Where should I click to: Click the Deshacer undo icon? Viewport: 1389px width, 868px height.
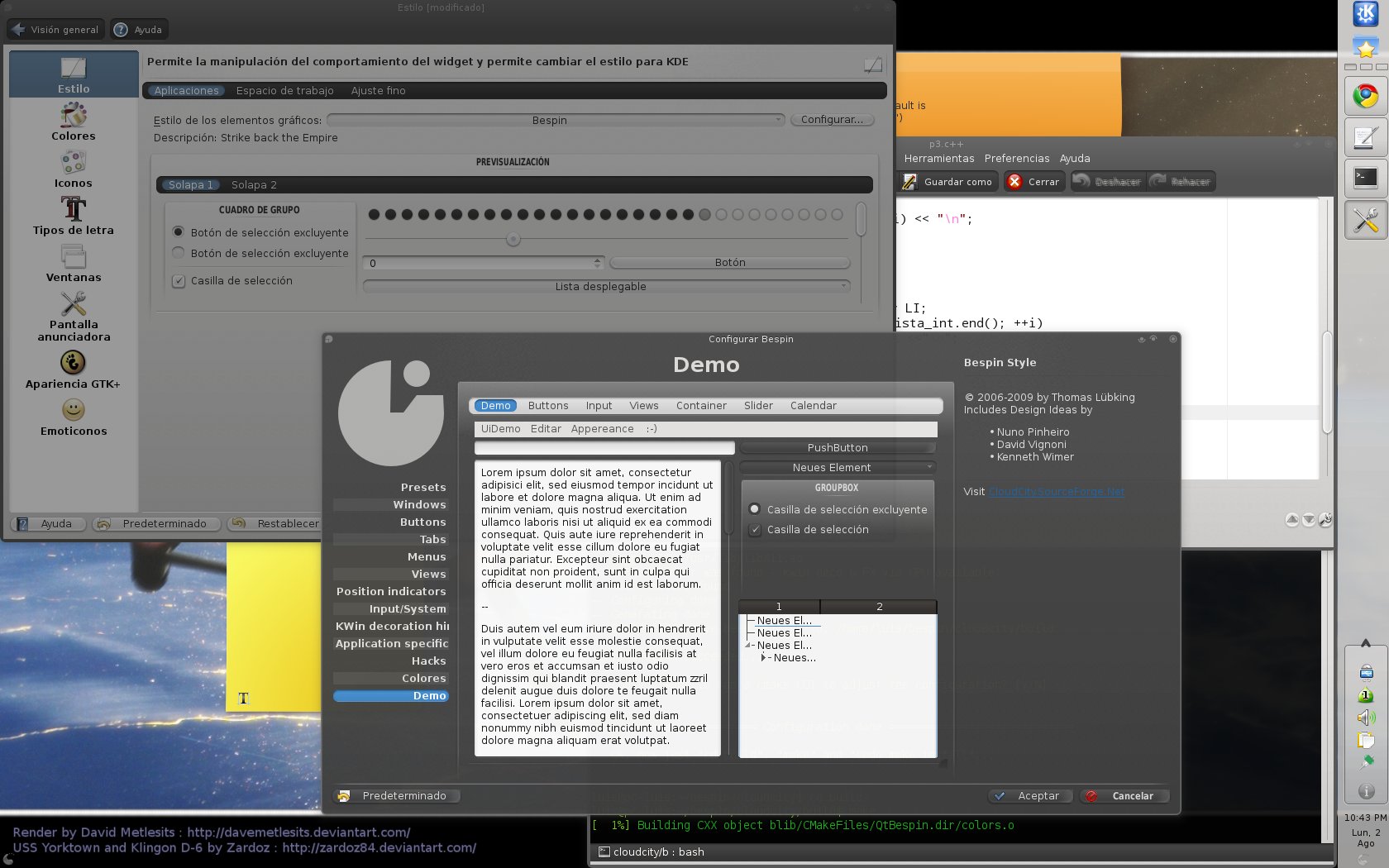pos(1106,181)
